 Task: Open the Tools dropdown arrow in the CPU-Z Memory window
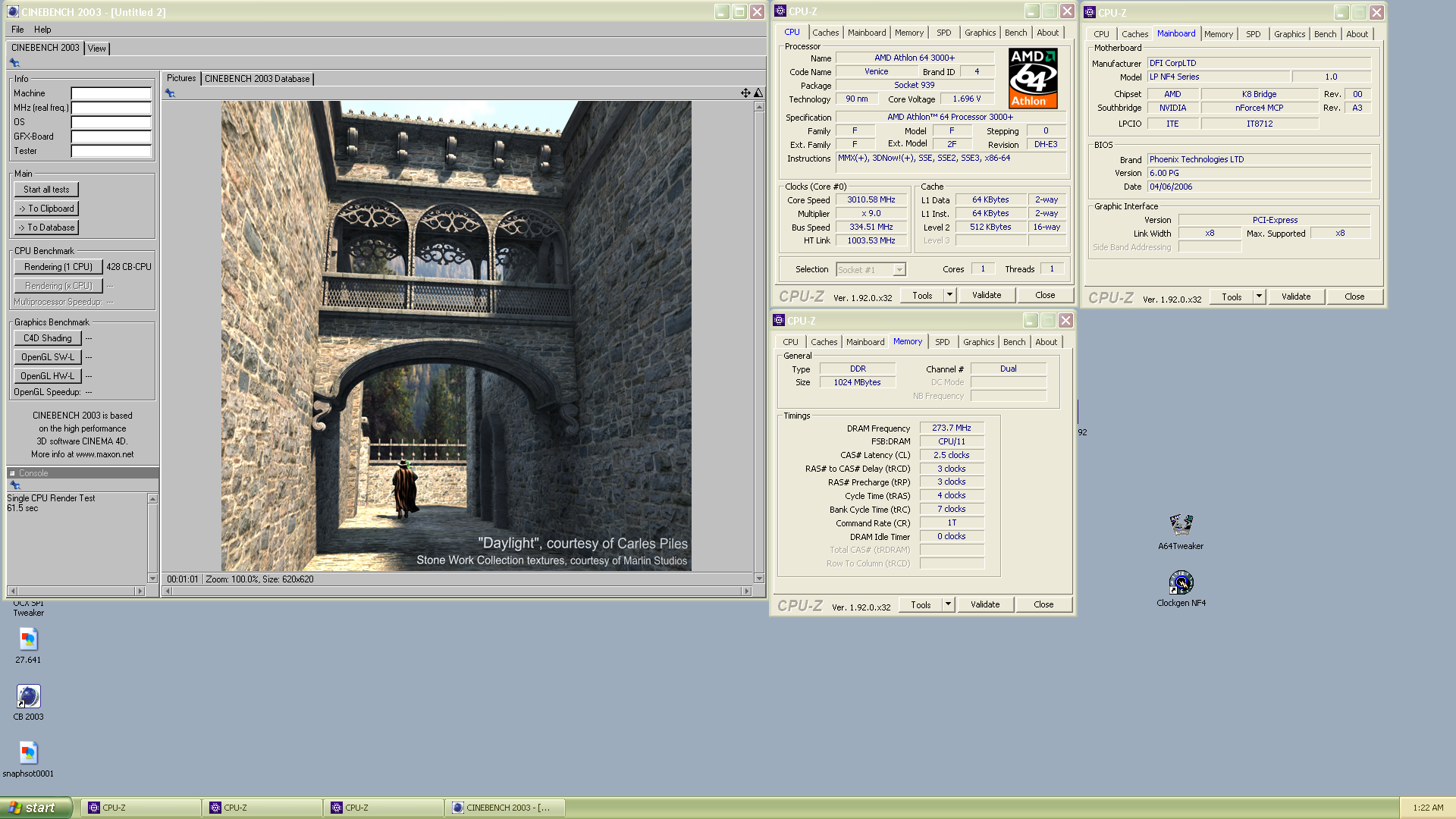click(948, 604)
